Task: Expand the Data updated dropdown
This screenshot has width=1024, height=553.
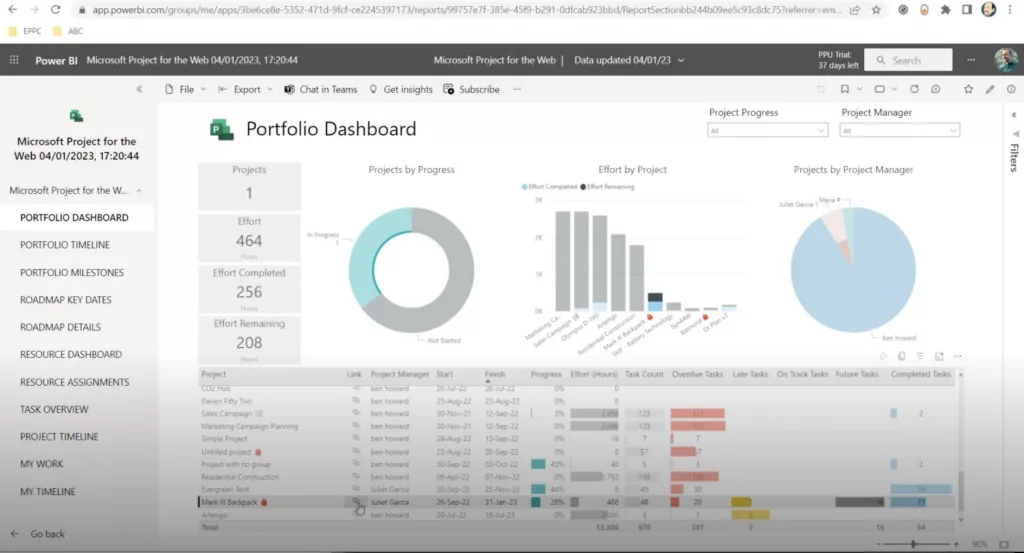Action: click(681, 60)
